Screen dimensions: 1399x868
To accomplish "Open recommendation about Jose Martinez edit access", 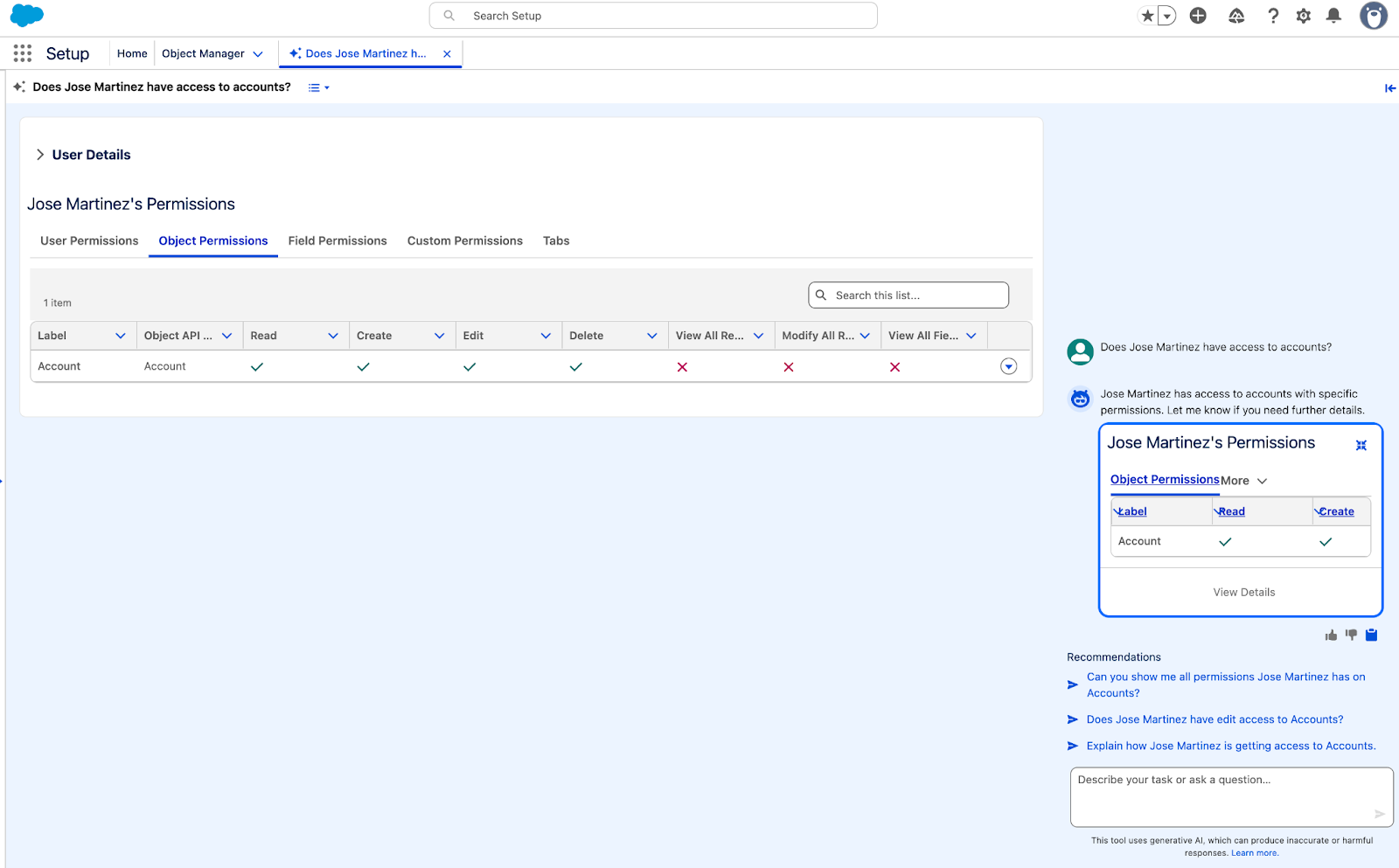I will [1215, 719].
